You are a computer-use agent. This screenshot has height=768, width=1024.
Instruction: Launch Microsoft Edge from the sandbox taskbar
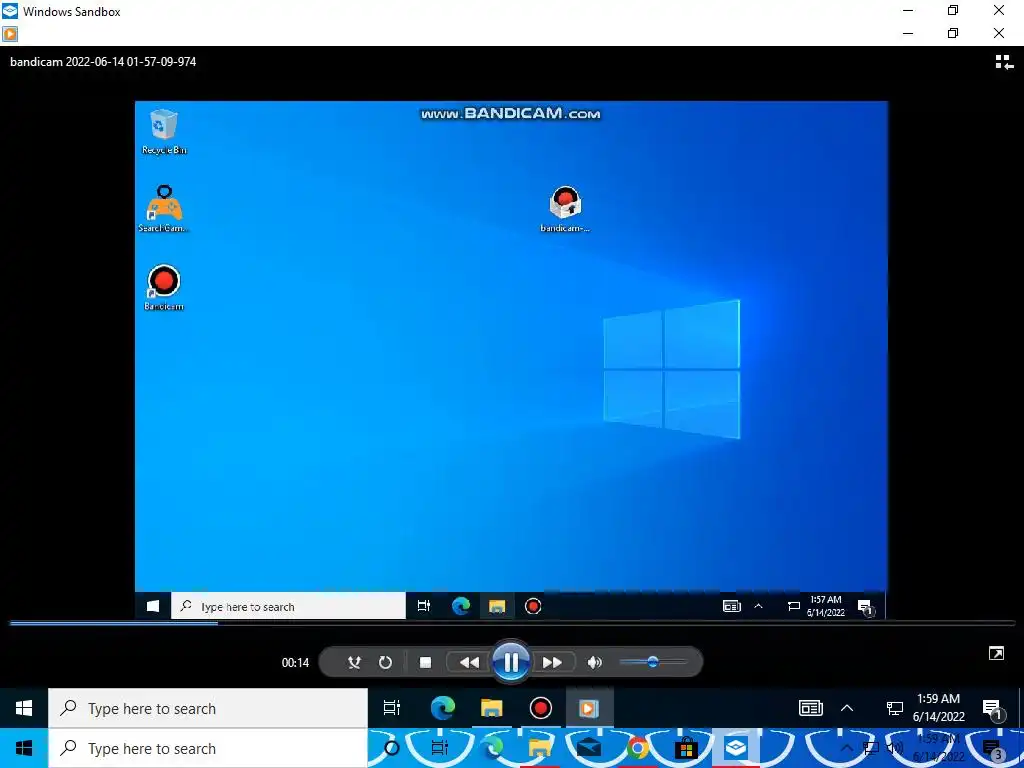click(x=443, y=708)
